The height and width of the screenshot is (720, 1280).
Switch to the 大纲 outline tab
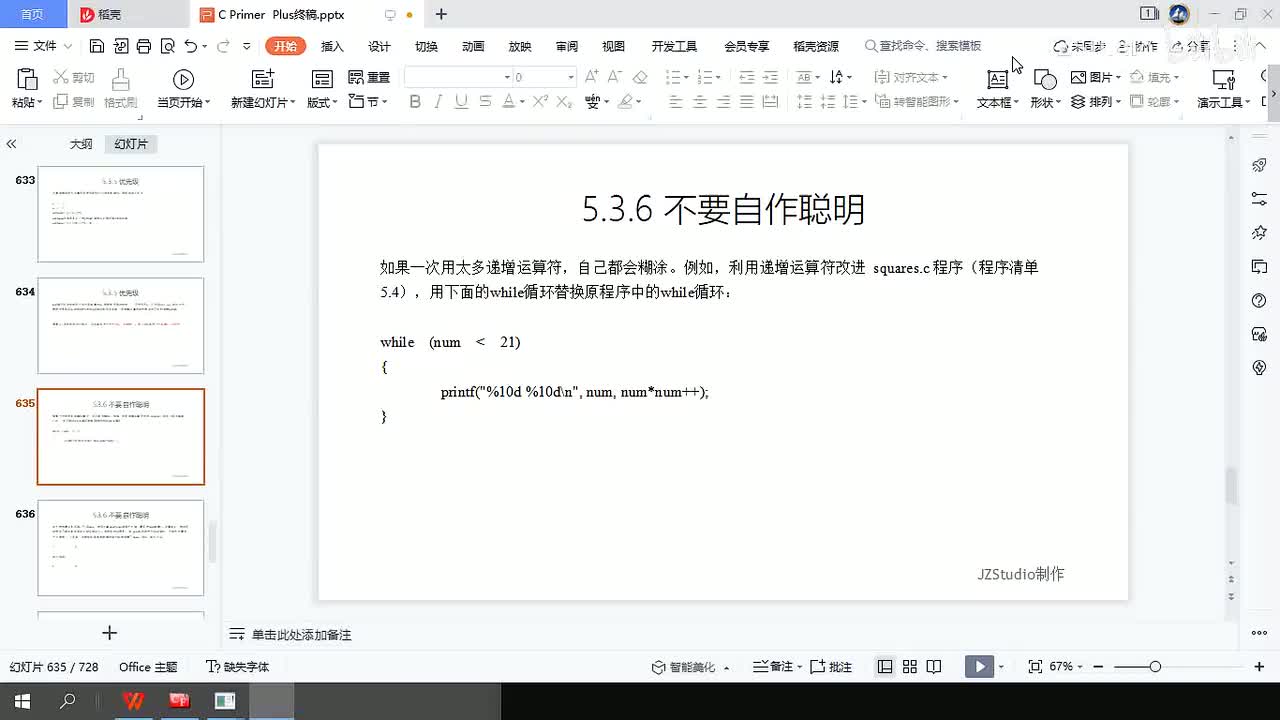pyautogui.click(x=81, y=144)
